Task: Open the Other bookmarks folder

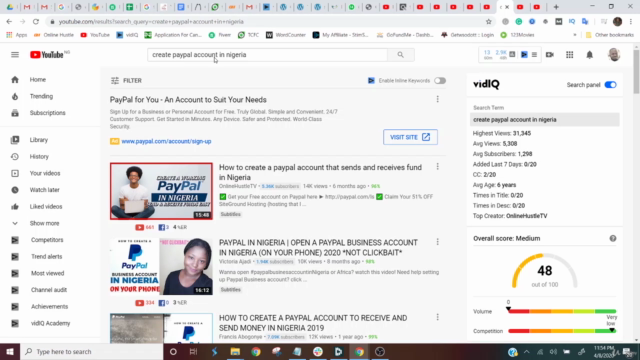Action: (x=610, y=35)
